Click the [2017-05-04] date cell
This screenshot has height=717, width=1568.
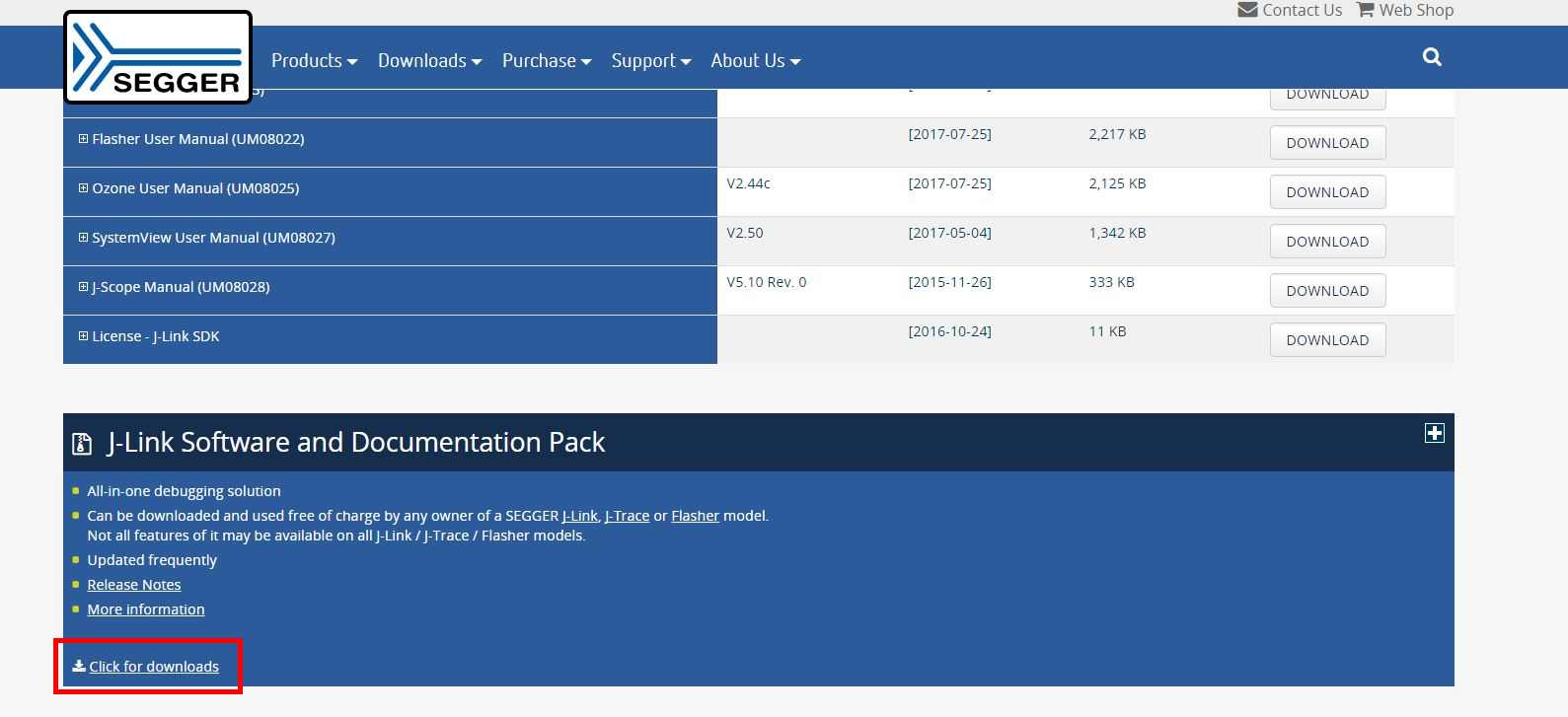tap(949, 233)
